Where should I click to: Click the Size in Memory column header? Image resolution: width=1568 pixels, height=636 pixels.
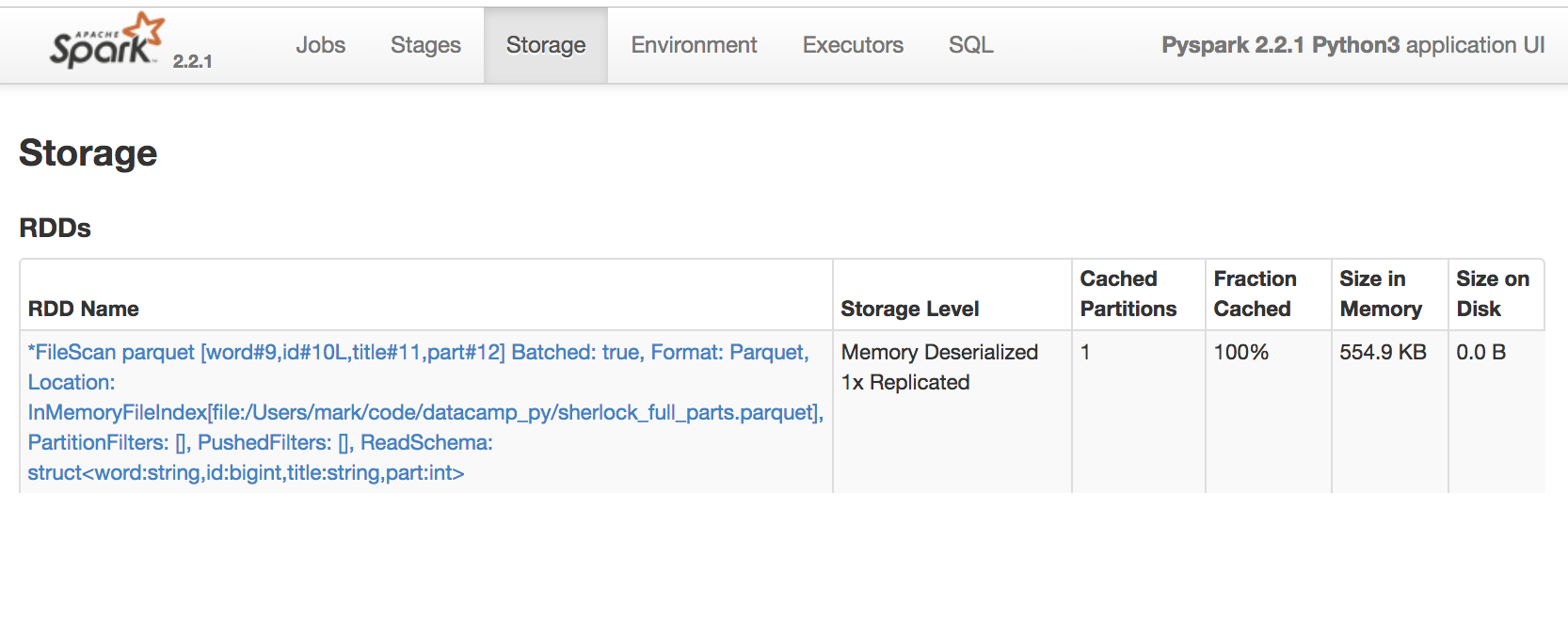click(x=1380, y=294)
